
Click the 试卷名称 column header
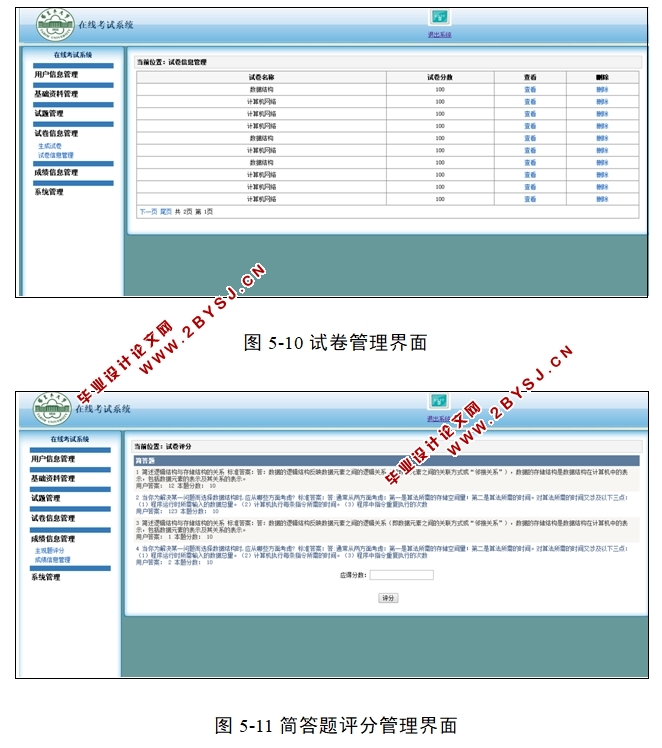pyautogui.click(x=261, y=77)
